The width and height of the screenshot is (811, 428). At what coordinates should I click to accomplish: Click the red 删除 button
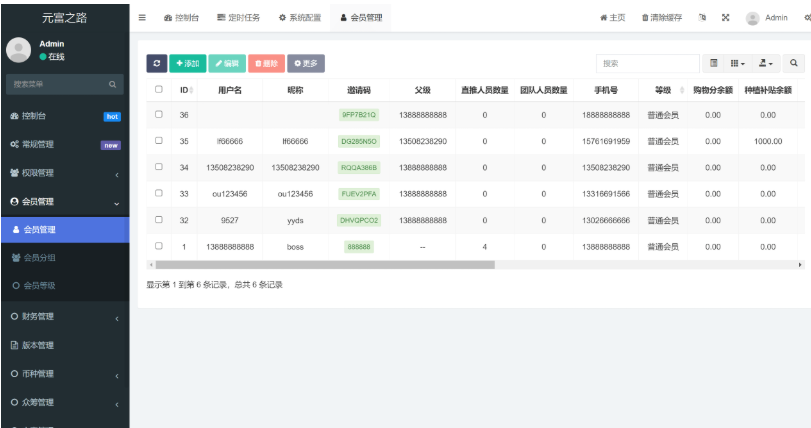266,63
